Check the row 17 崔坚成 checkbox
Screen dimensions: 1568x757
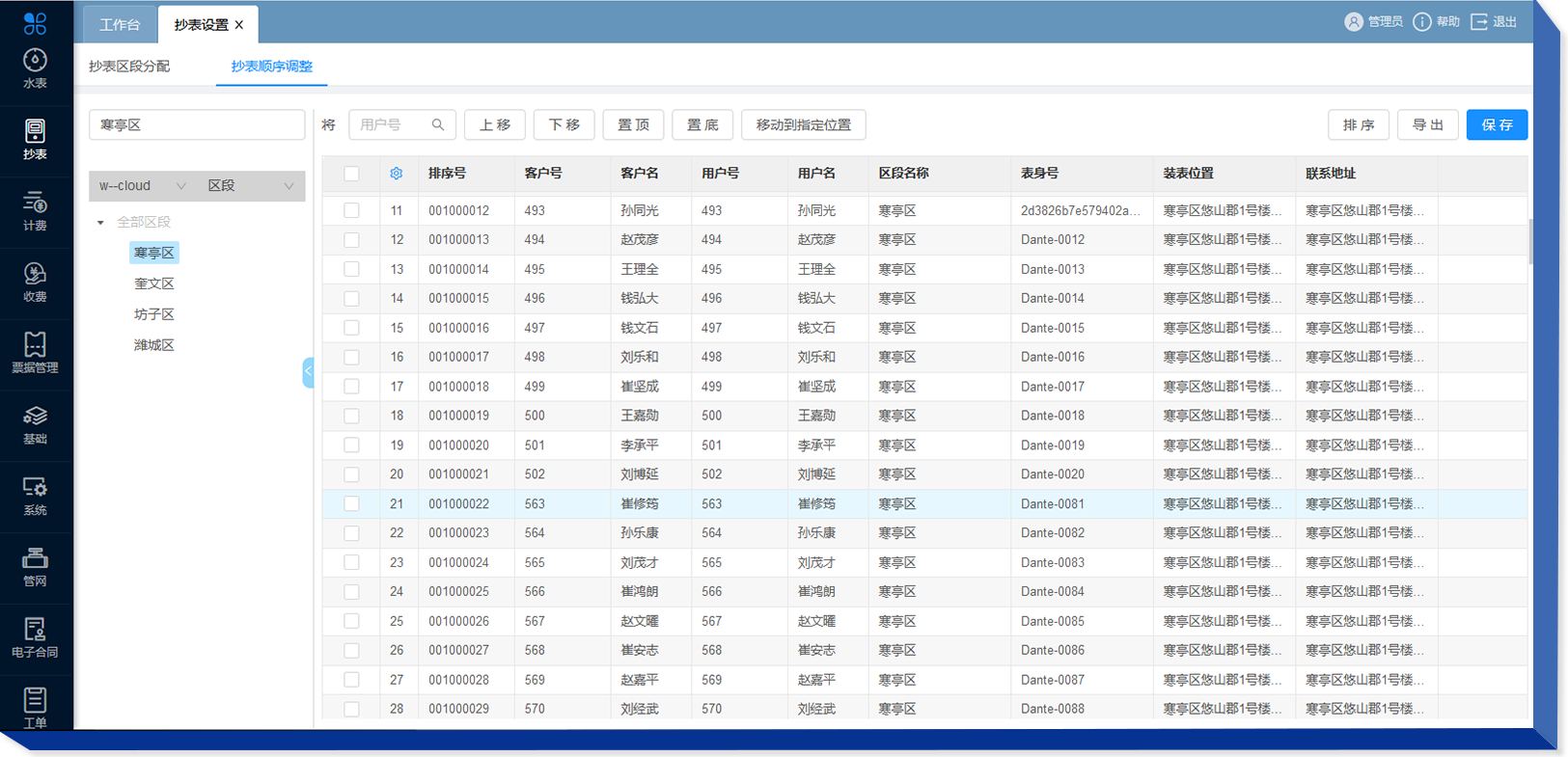351,387
